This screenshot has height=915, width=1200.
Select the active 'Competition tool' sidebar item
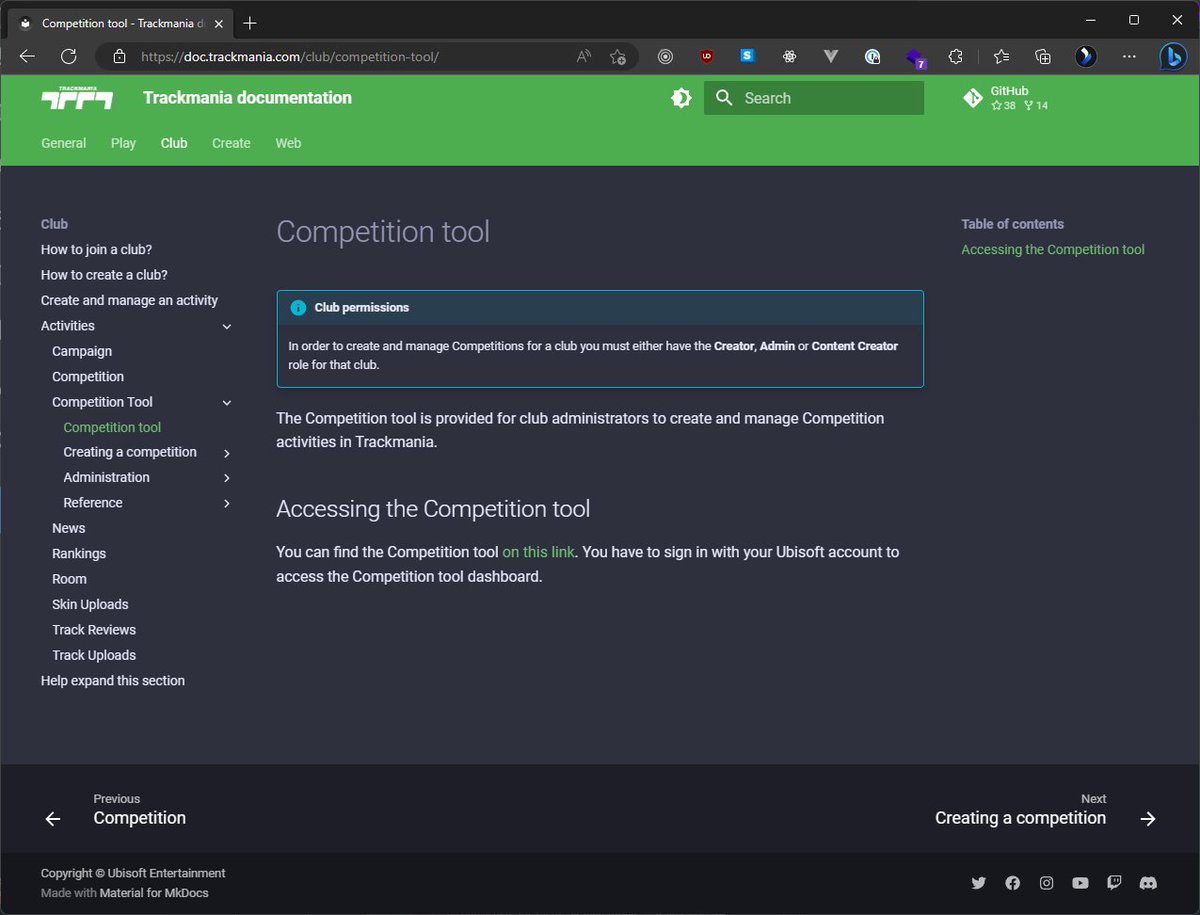[112, 427]
